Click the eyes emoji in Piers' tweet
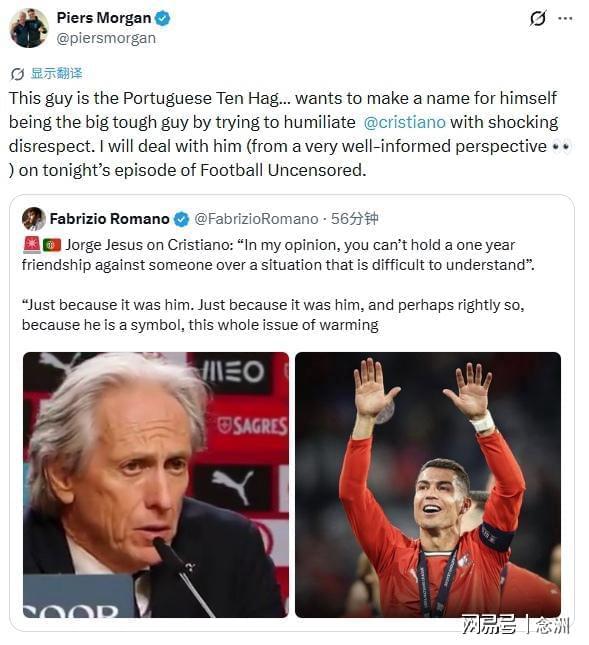589x645 pixels. (561, 147)
